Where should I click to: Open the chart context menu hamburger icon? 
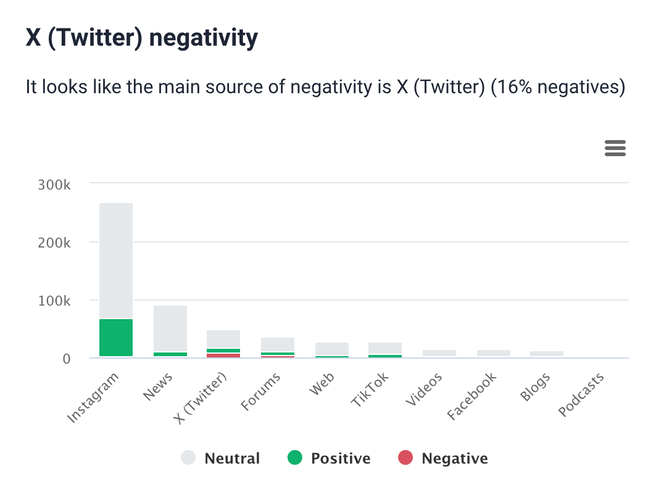tap(615, 149)
